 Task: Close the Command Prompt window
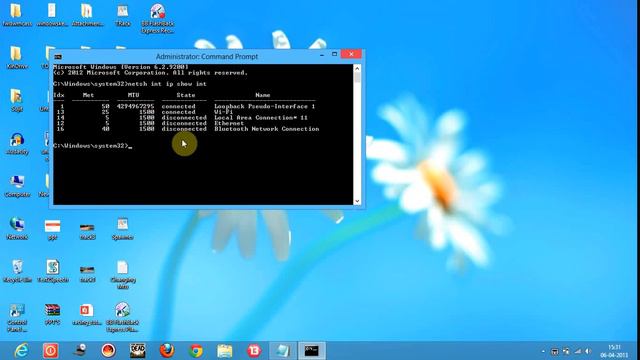(x=351, y=54)
